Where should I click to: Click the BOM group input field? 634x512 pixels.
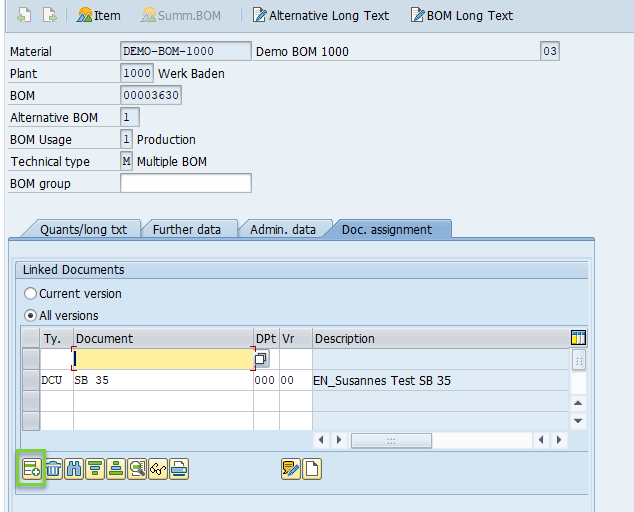[x=186, y=183]
